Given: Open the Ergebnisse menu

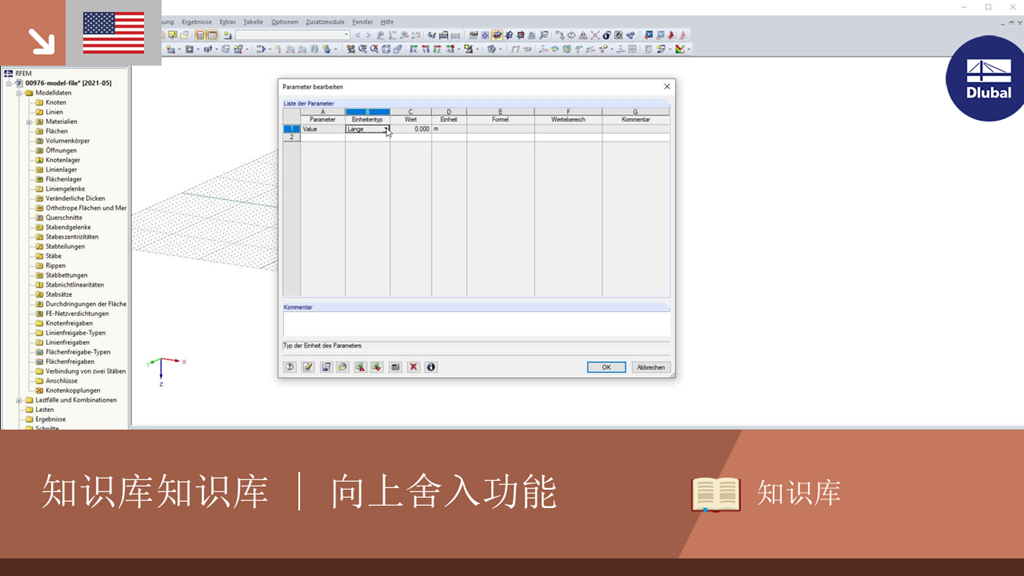Looking at the screenshot, I should pos(197,22).
